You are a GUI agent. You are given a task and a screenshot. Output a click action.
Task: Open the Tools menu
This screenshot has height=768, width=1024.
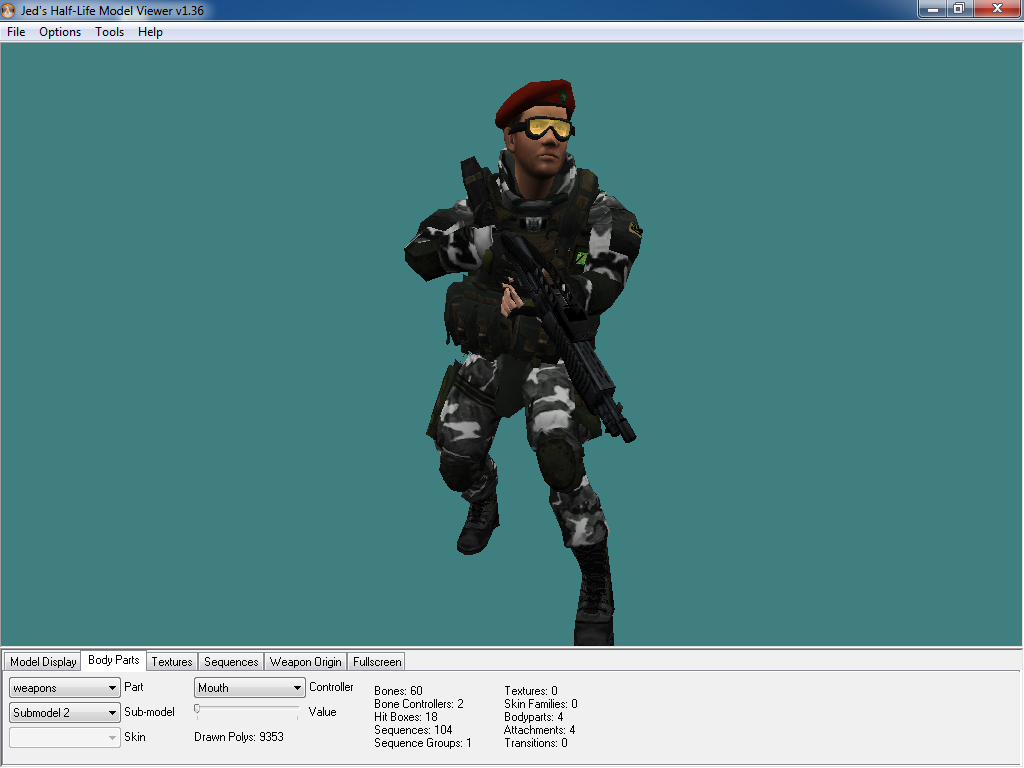click(x=109, y=32)
